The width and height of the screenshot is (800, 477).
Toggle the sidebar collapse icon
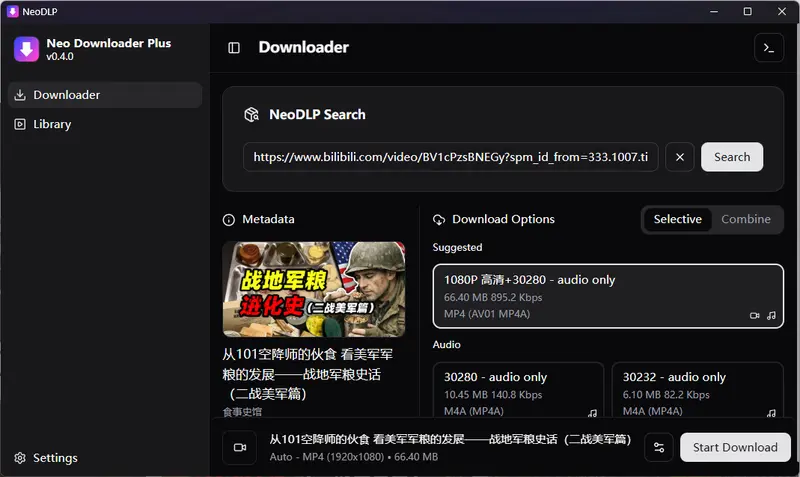pos(234,48)
